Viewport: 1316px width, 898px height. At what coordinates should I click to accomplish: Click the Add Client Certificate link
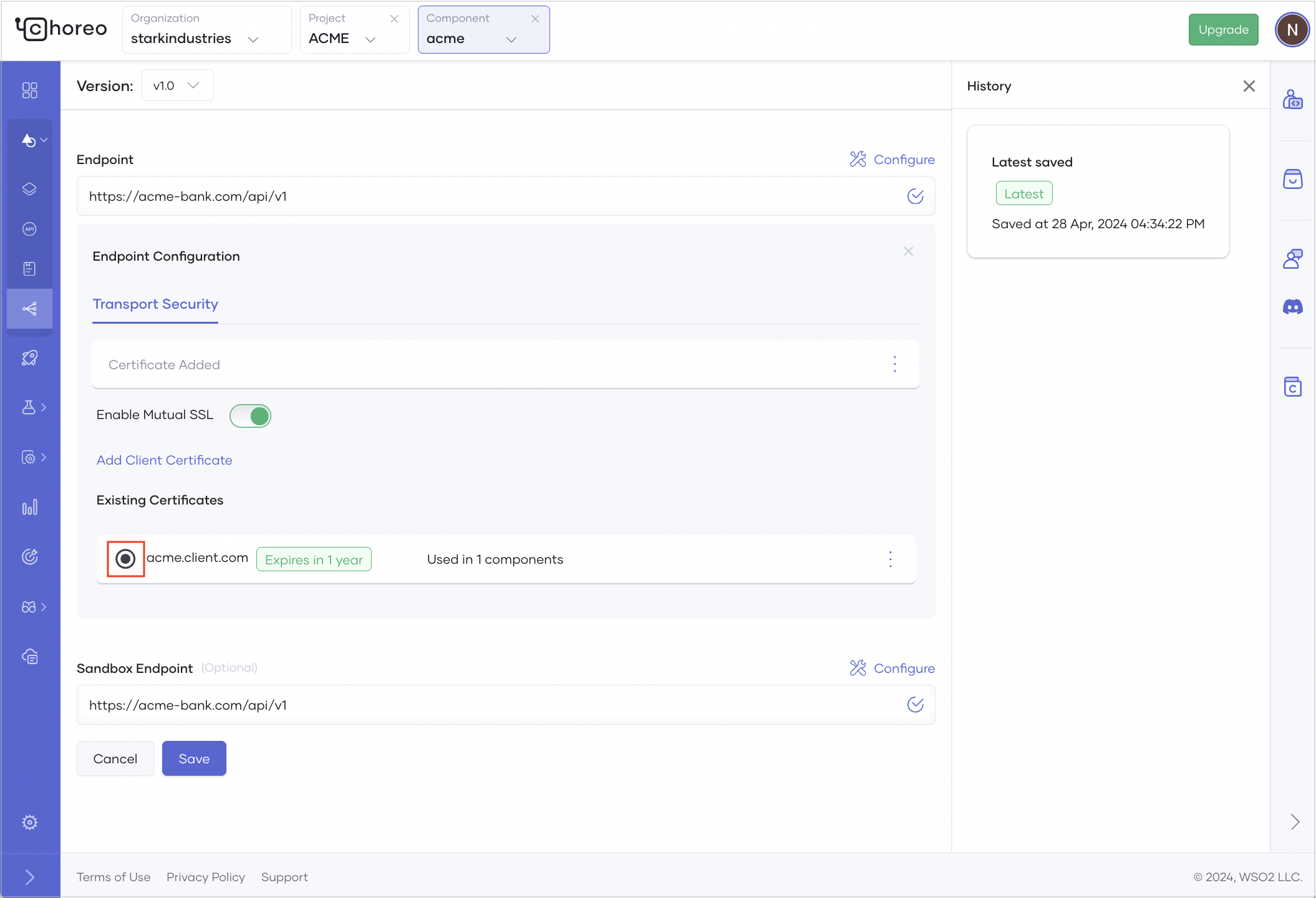pos(164,460)
